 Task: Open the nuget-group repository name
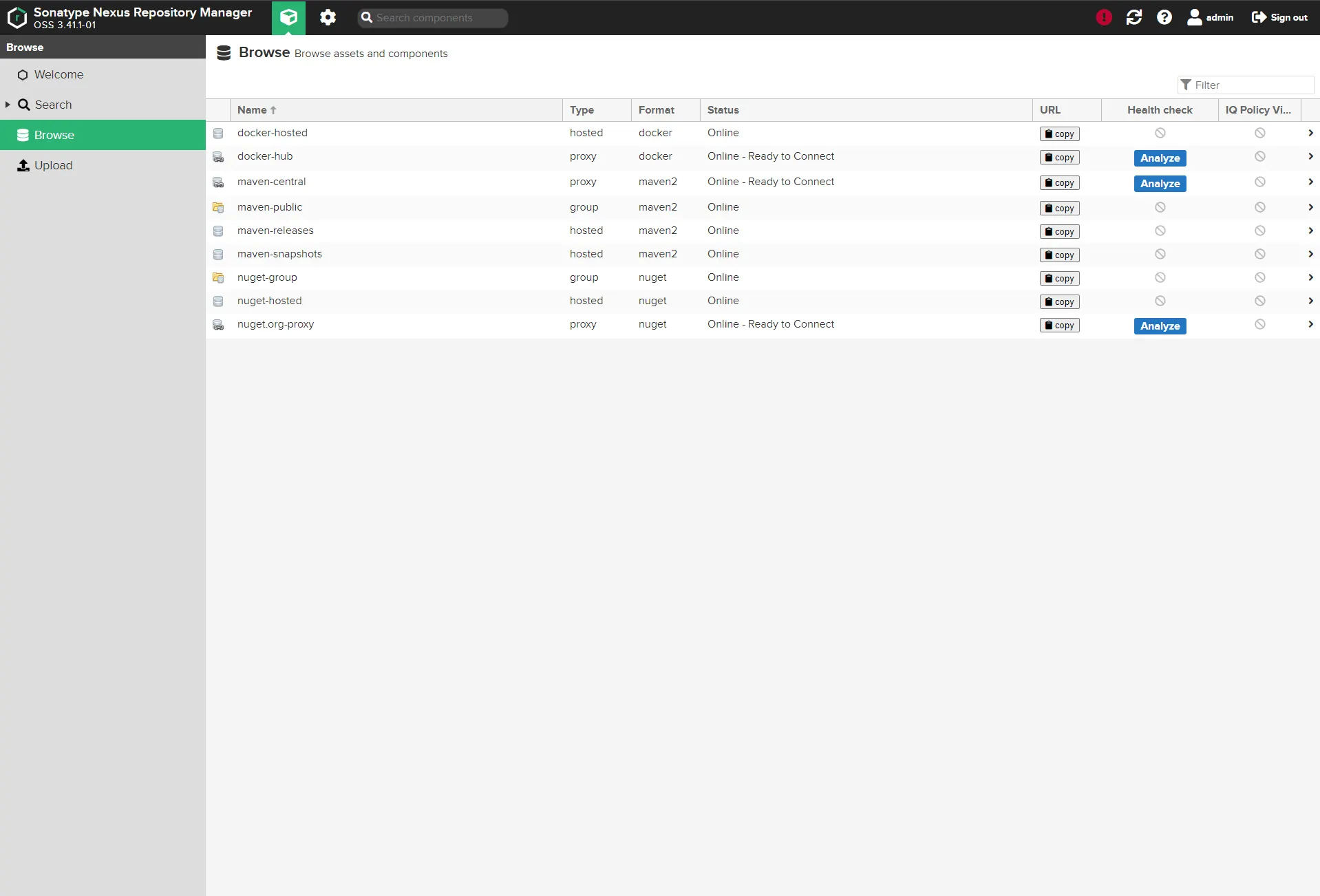(x=267, y=277)
